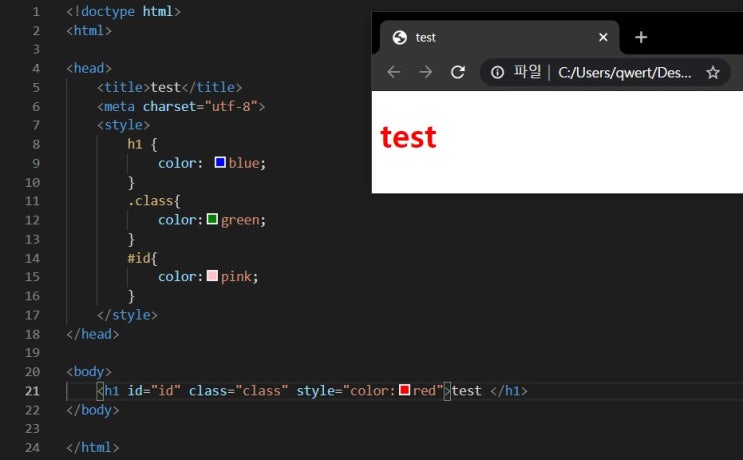Image resolution: width=743 pixels, height=460 pixels.
Task: Click the value pink on line 15
Action: 236,277
